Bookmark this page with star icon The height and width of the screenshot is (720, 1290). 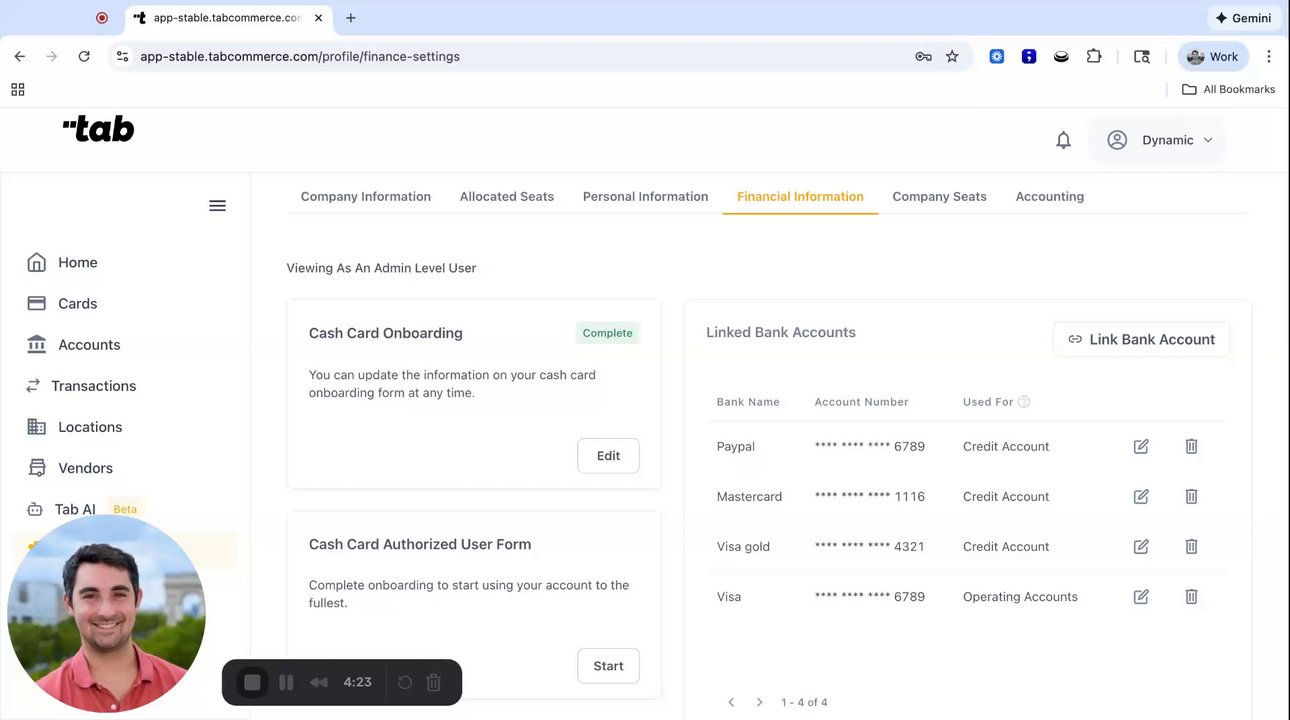pyautogui.click(x=952, y=57)
